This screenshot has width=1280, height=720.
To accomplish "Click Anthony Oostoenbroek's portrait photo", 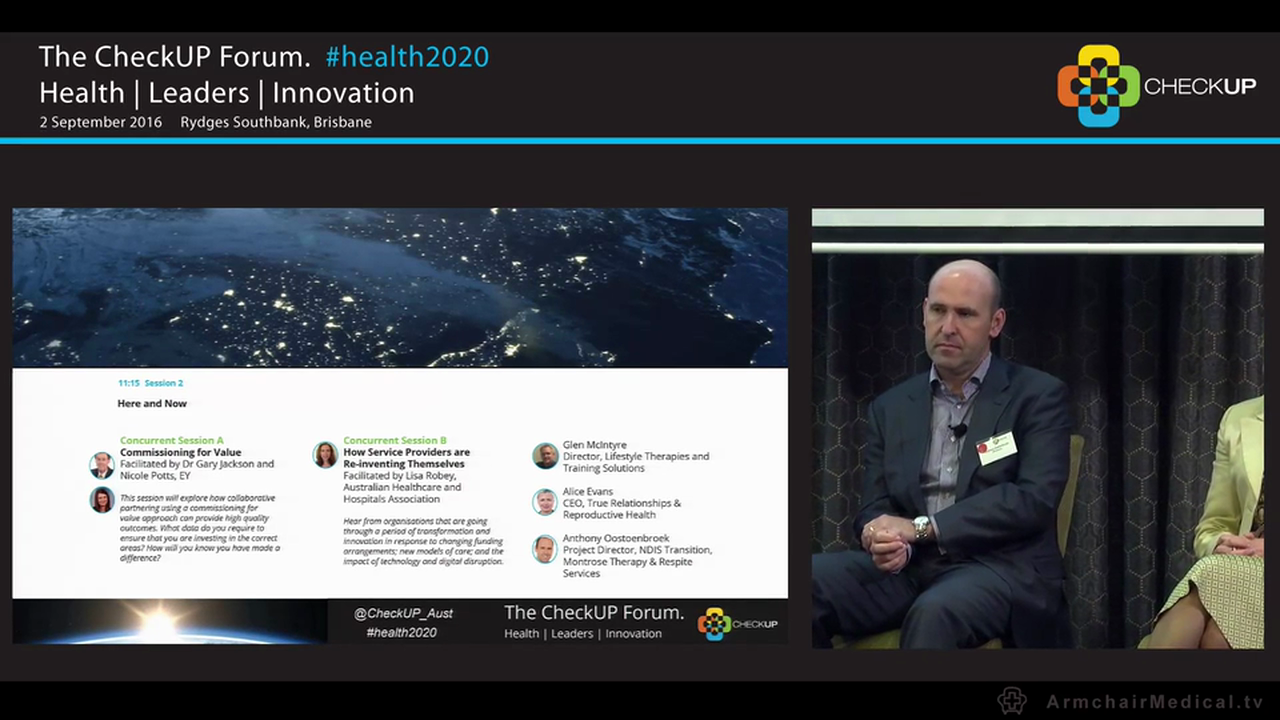I will click(545, 549).
